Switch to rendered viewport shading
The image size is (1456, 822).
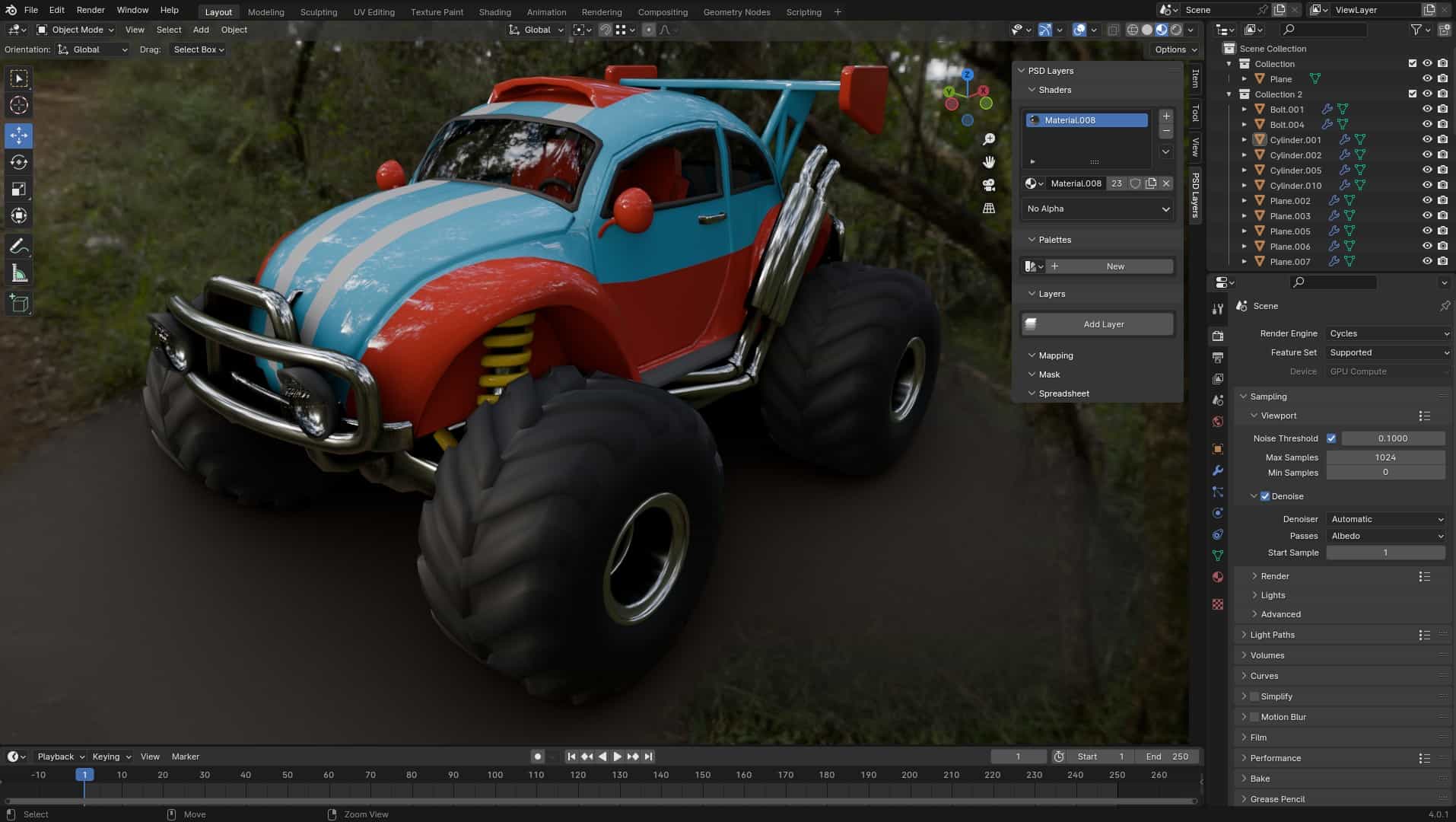coord(1176,30)
